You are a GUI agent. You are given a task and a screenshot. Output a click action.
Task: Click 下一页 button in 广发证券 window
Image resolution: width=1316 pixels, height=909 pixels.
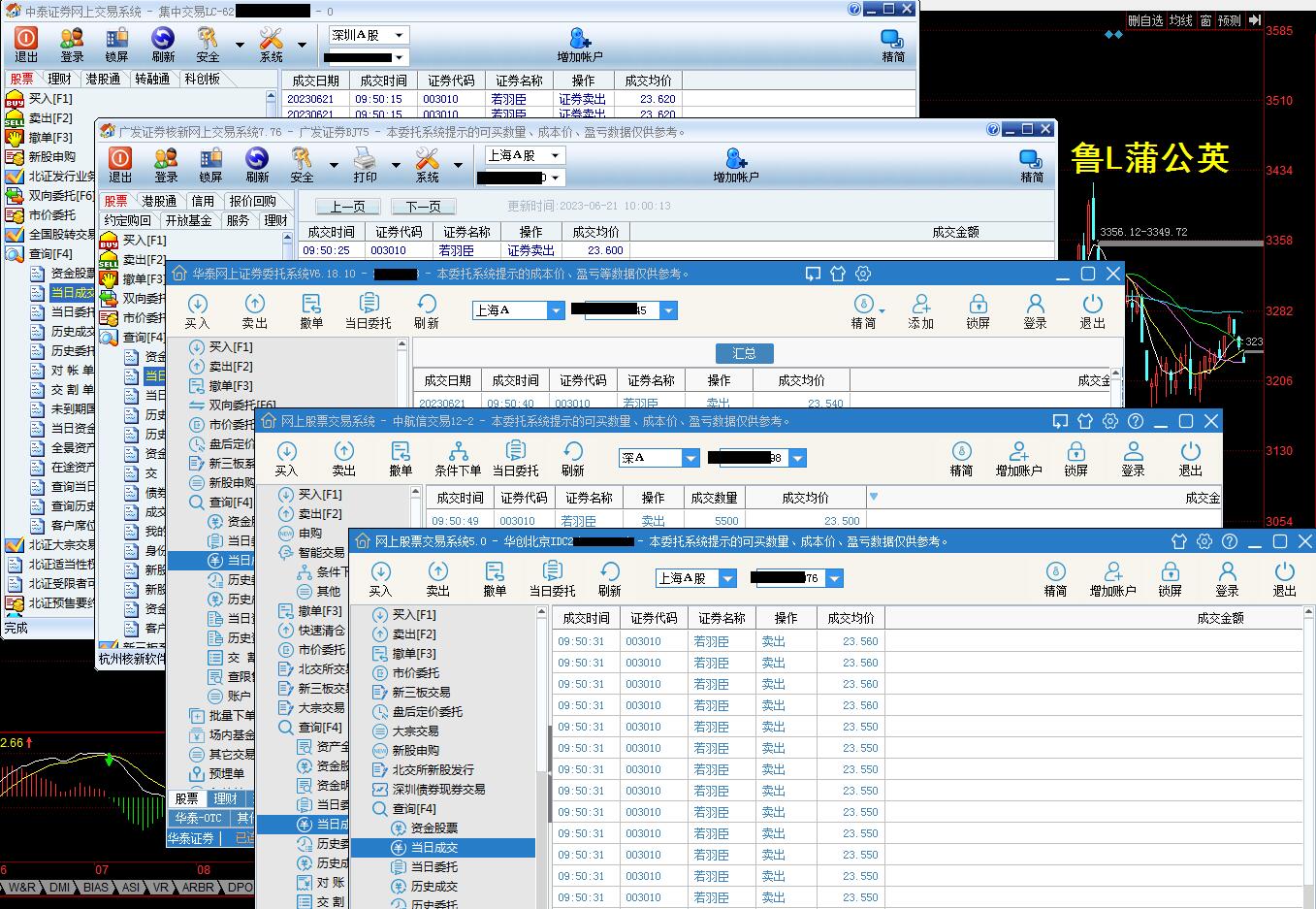(x=423, y=207)
